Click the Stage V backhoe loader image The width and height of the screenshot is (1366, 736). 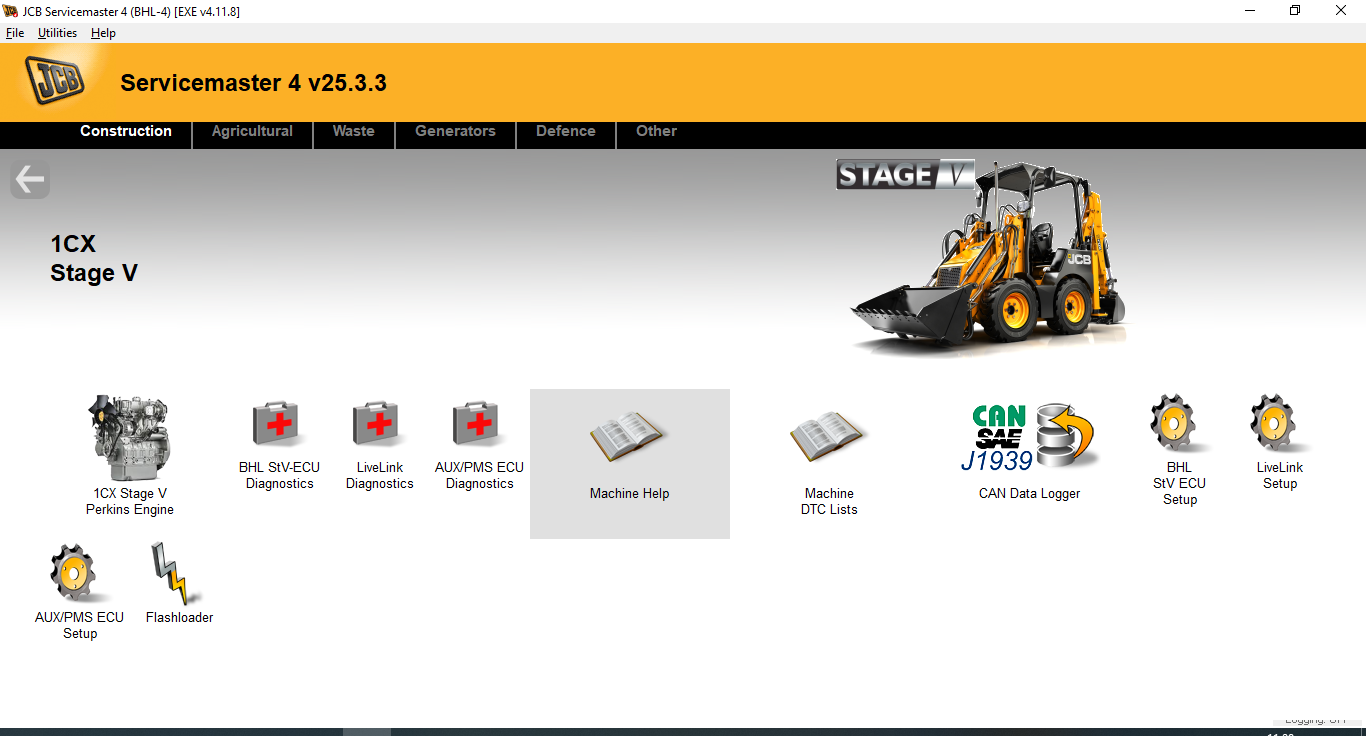pyautogui.click(x=990, y=260)
